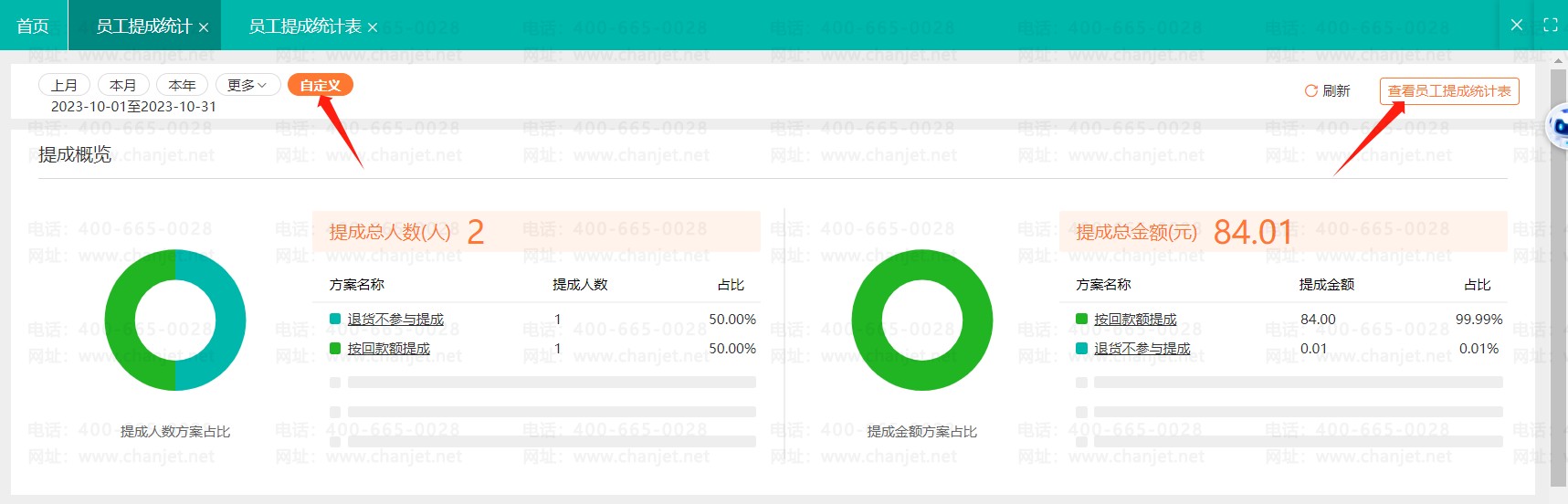This screenshot has width=1568, height=504.
Task: Close the 员工提成统计表 tab
Action: (x=373, y=27)
